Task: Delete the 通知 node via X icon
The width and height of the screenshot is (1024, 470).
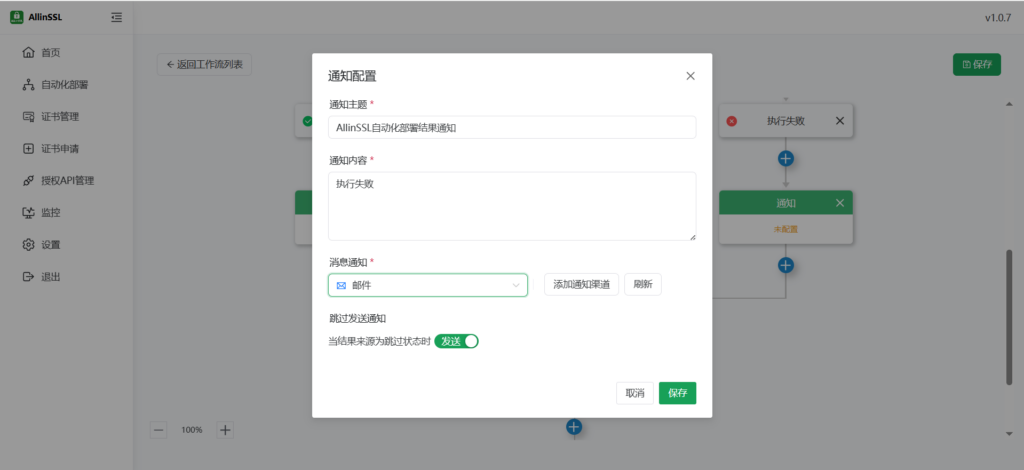Action: coord(840,203)
